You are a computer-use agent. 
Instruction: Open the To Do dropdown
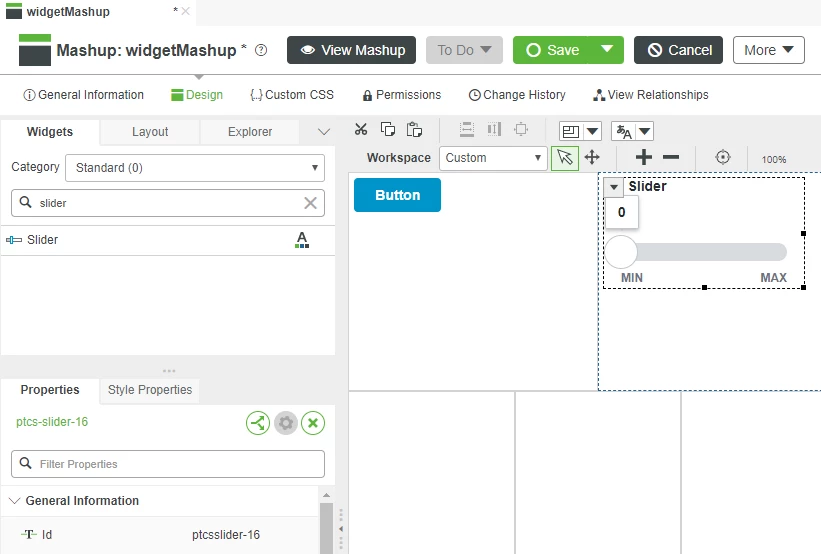coord(464,50)
